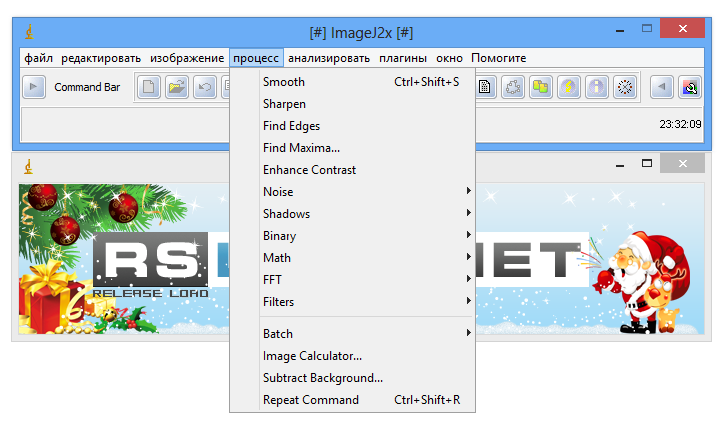Image resolution: width=723 pixels, height=429 pixels.
Task: Click the Command Bar label
Action: pyautogui.click(x=87, y=87)
